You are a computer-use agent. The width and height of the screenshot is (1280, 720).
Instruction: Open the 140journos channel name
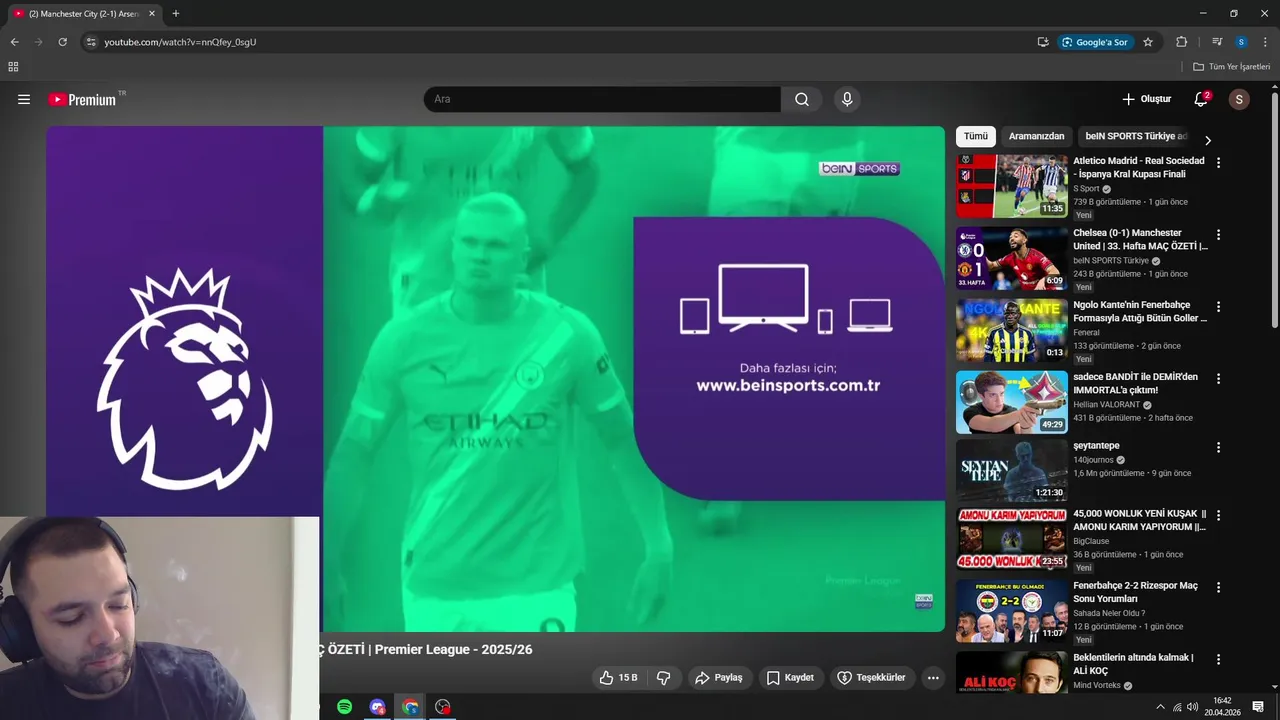pyautogui.click(x=1093, y=460)
